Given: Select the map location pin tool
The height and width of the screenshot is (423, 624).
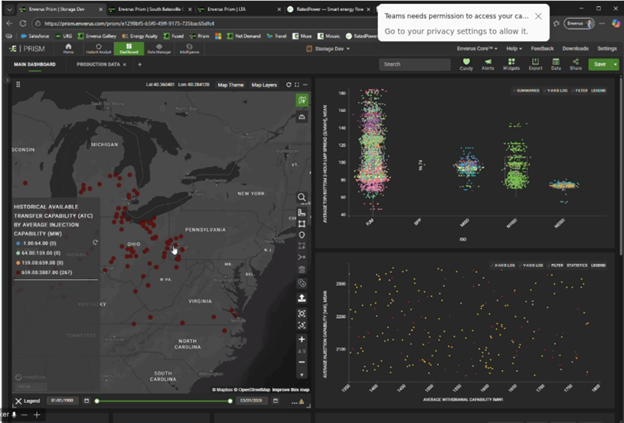Looking at the screenshot, I should click(302, 235).
